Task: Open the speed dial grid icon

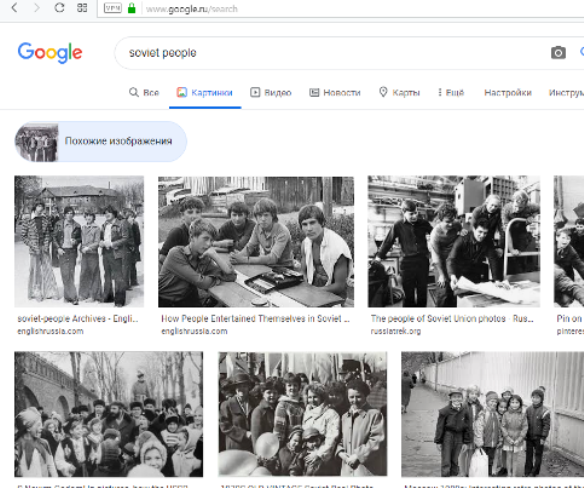Action: pyautogui.click(x=82, y=8)
